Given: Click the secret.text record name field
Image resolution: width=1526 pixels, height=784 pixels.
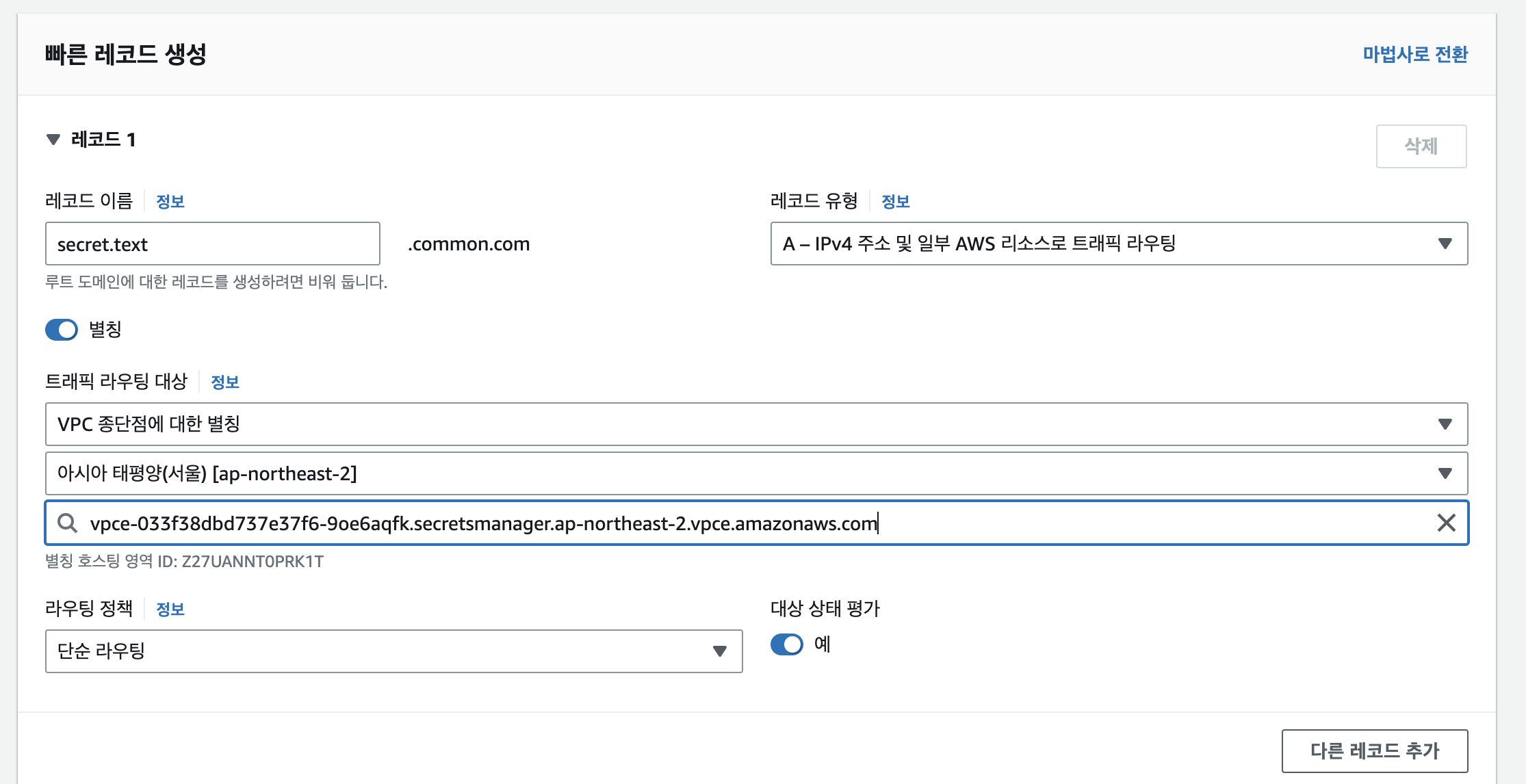Looking at the screenshot, I should (212, 244).
